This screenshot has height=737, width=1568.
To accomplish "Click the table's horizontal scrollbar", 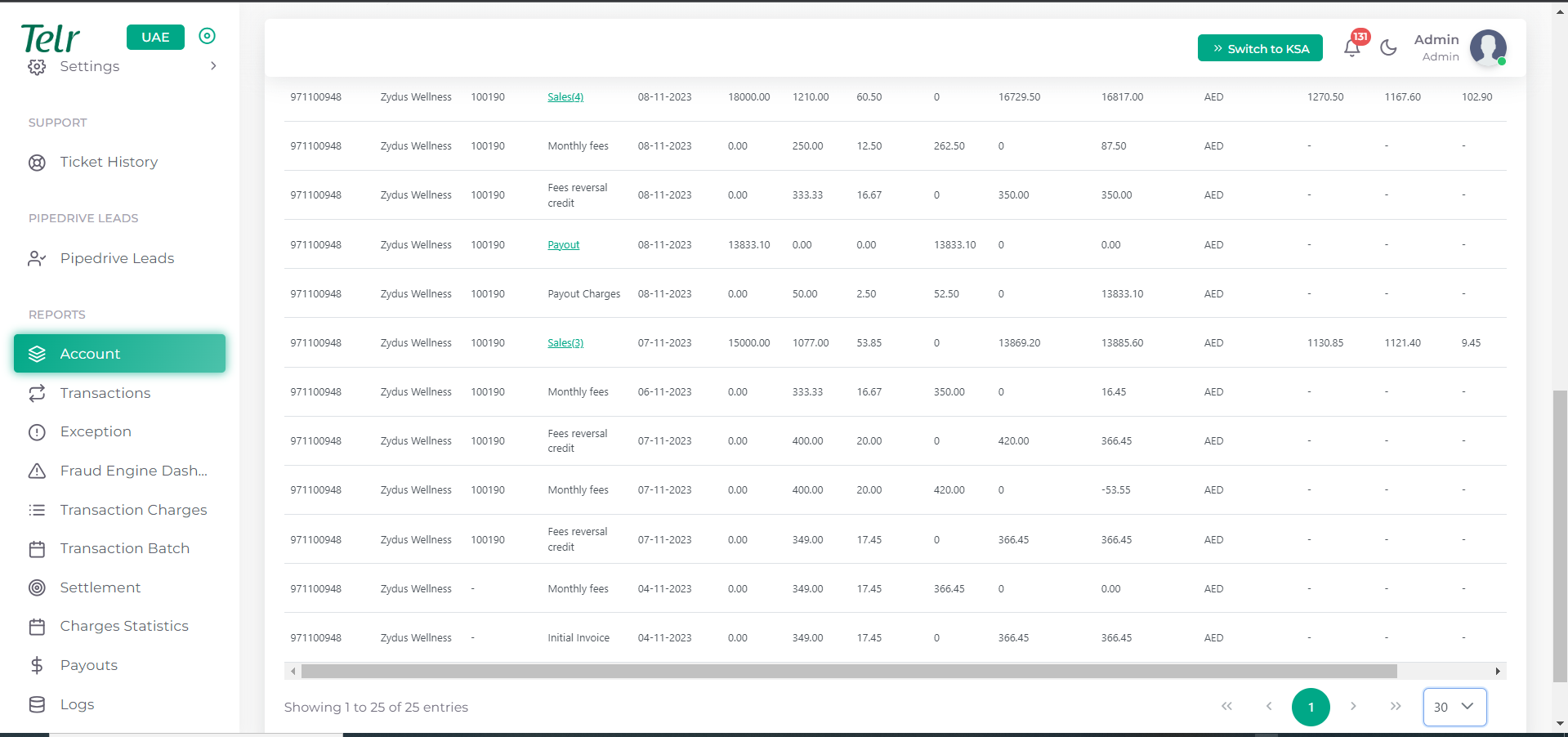I will (x=848, y=672).
